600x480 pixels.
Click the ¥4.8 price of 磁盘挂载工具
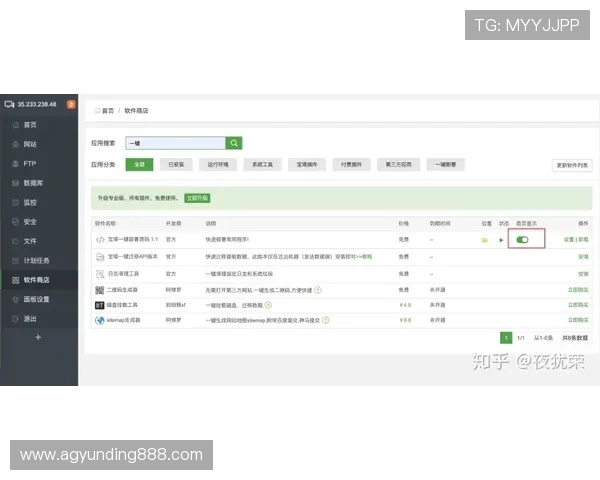point(405,305)
